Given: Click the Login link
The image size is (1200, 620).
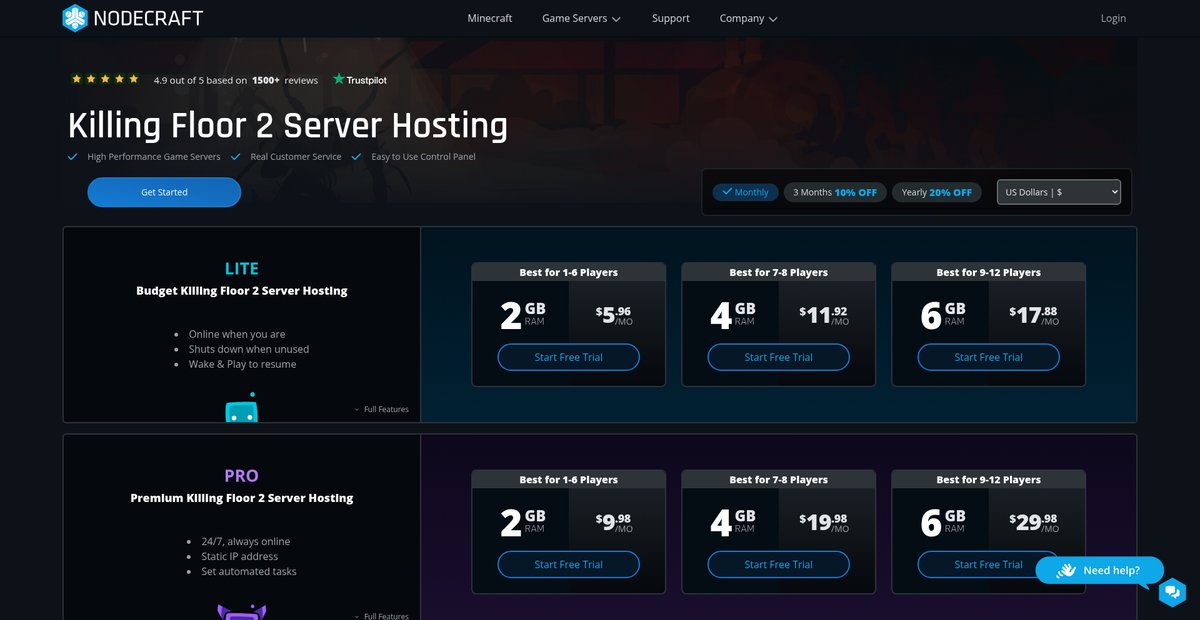Looking at the screenshot, I should pos(1113,18).
